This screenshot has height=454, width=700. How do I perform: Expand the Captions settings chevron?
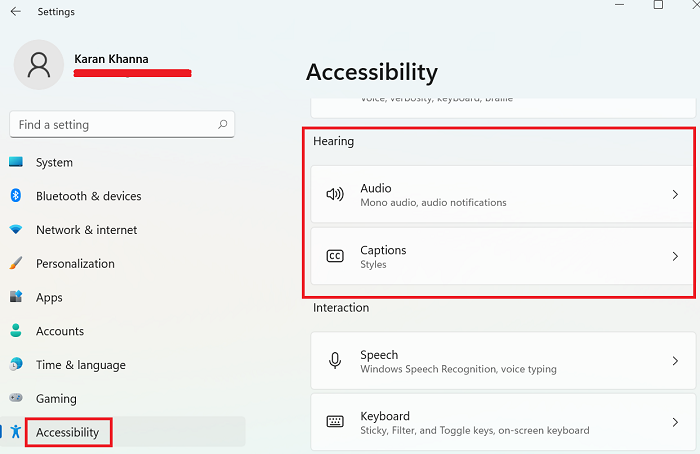pos(675,256)
